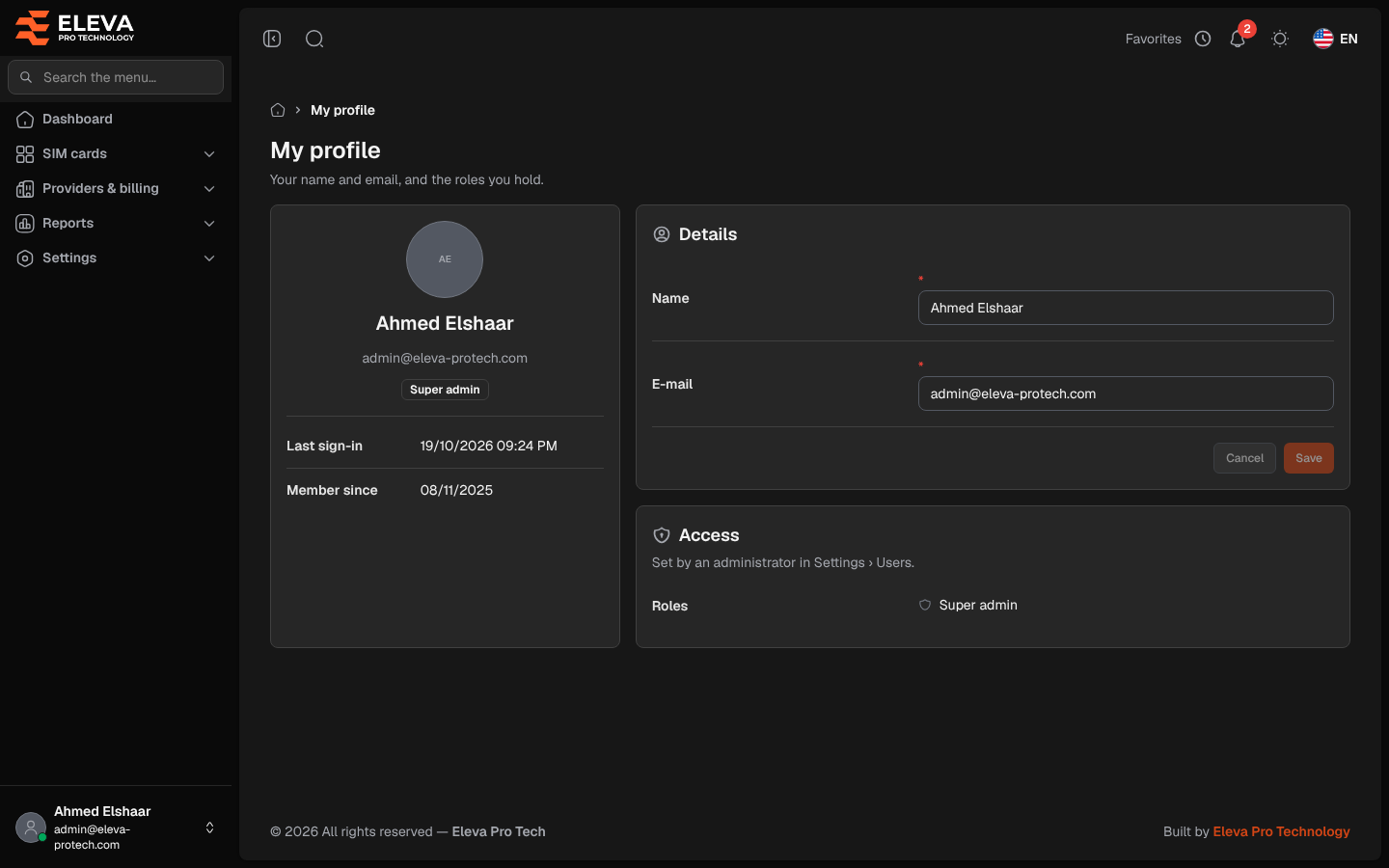The width and height of the screenshot is (1389, 868).
Task: Click Providers & billing menu item
Action: coord(116,188)
